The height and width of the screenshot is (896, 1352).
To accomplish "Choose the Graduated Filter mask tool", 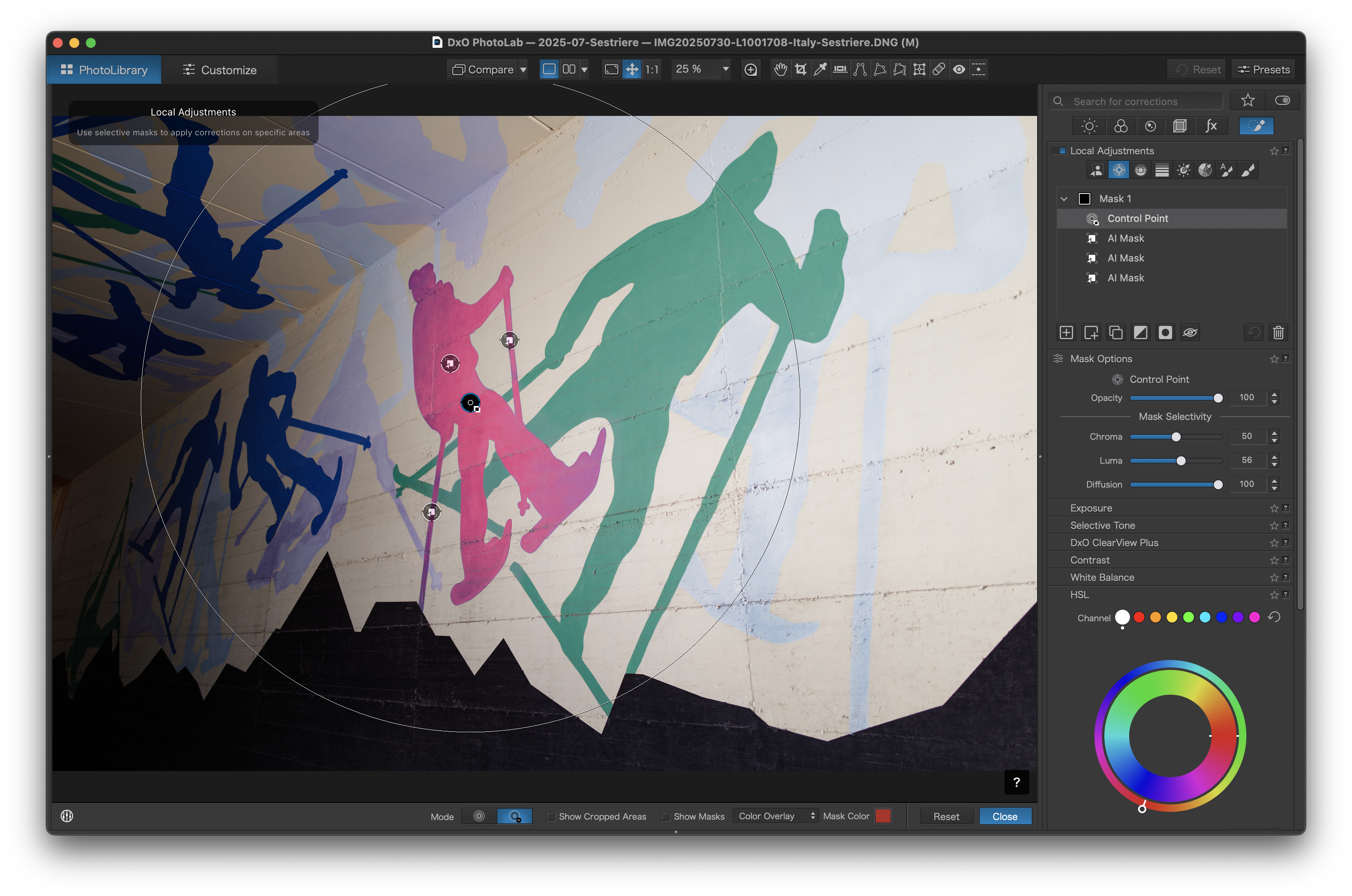I will pos(1162,170).
